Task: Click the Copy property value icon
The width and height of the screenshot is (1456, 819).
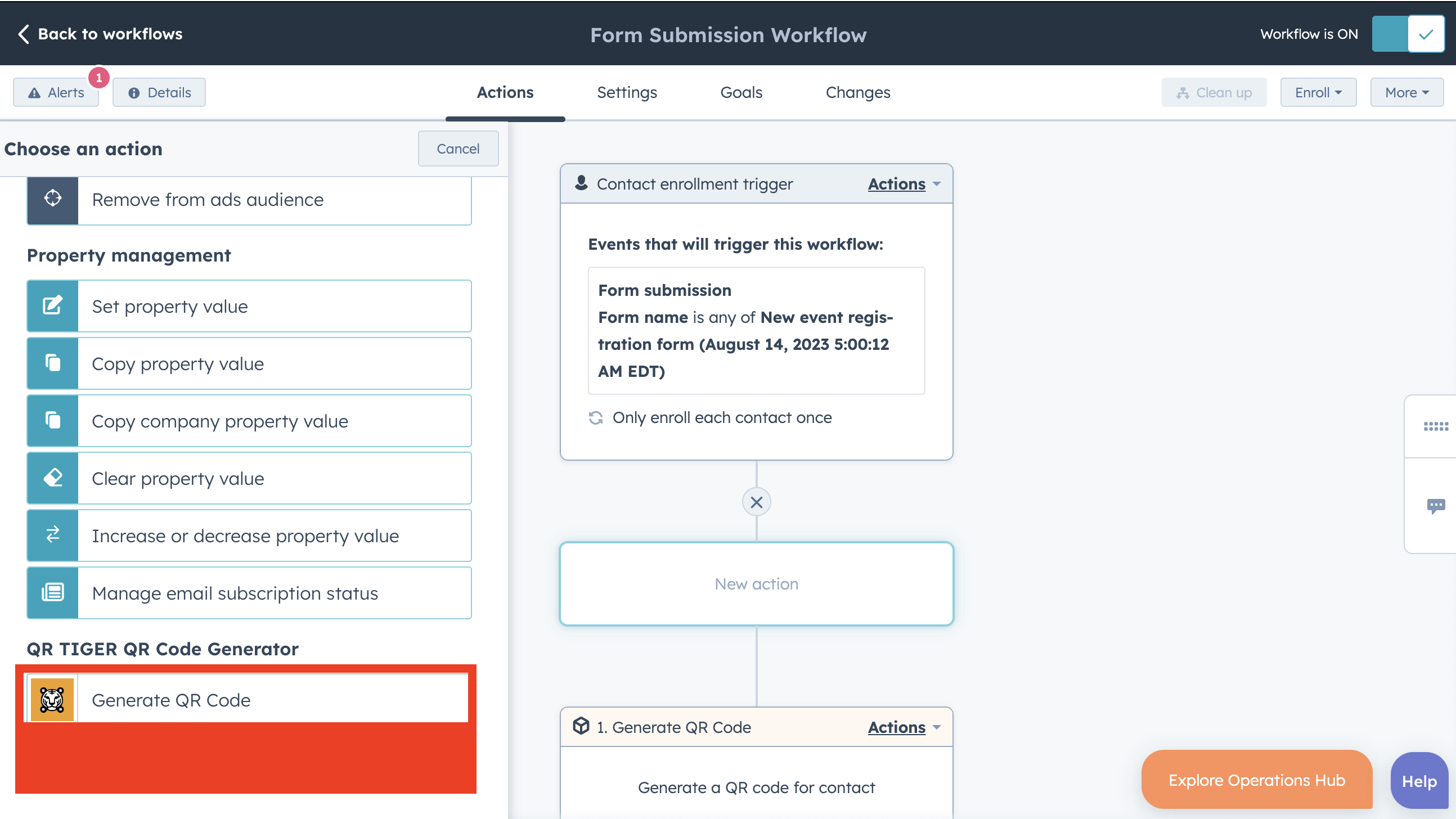Action: (52, 363)
